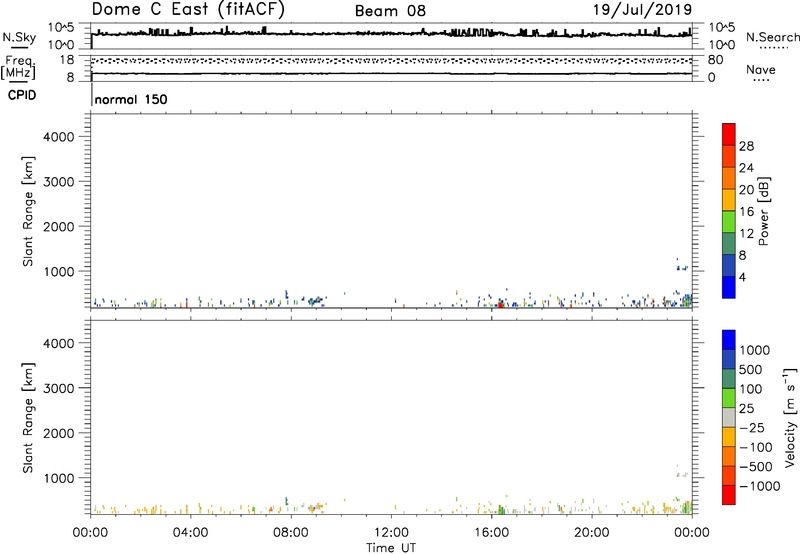800x554 pixels.
Task: Select the "20:00" time tick label
Action: [592, 533]
